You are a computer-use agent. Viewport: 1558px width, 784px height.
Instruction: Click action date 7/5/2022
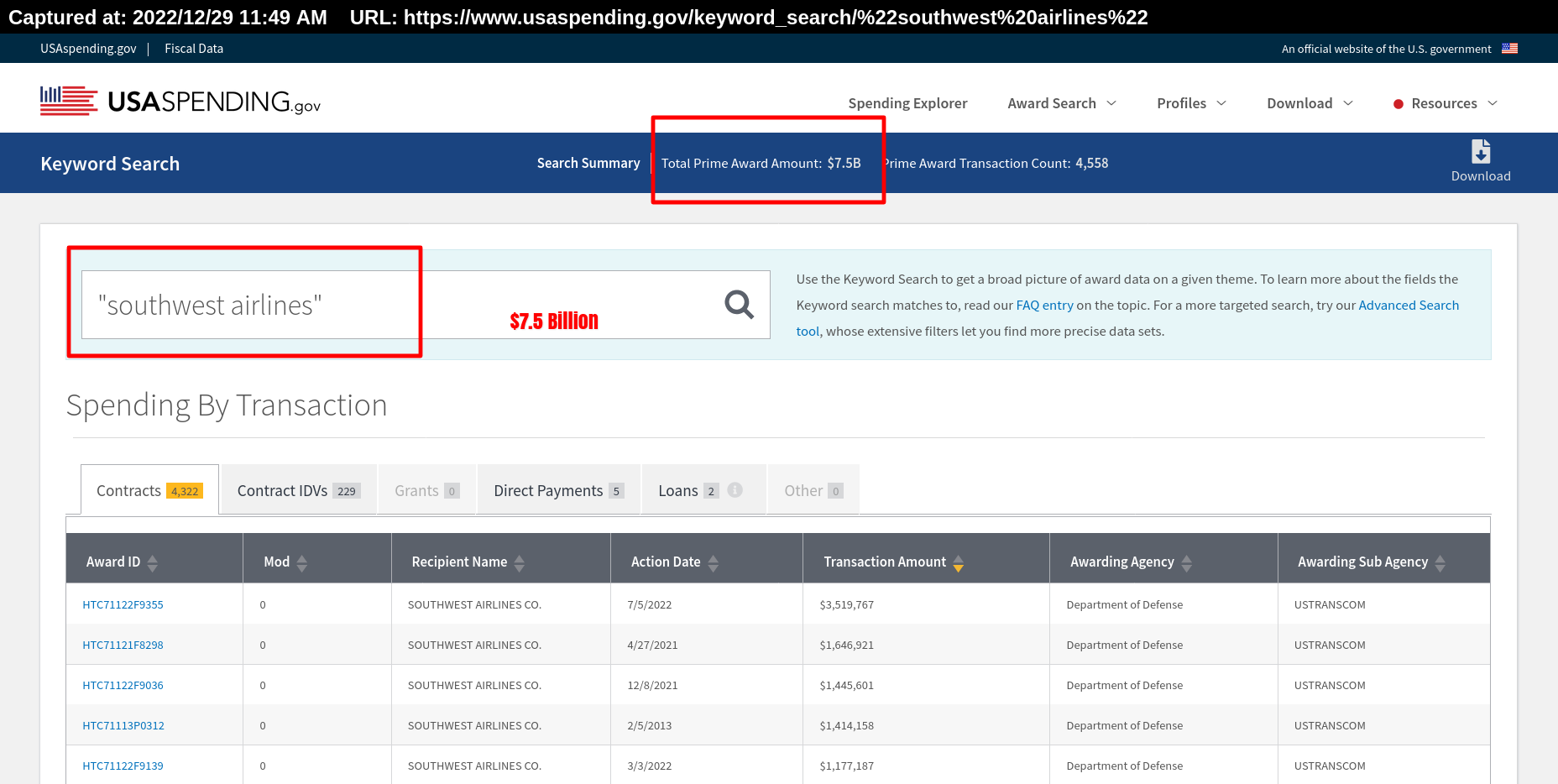[x=649, y=604]
